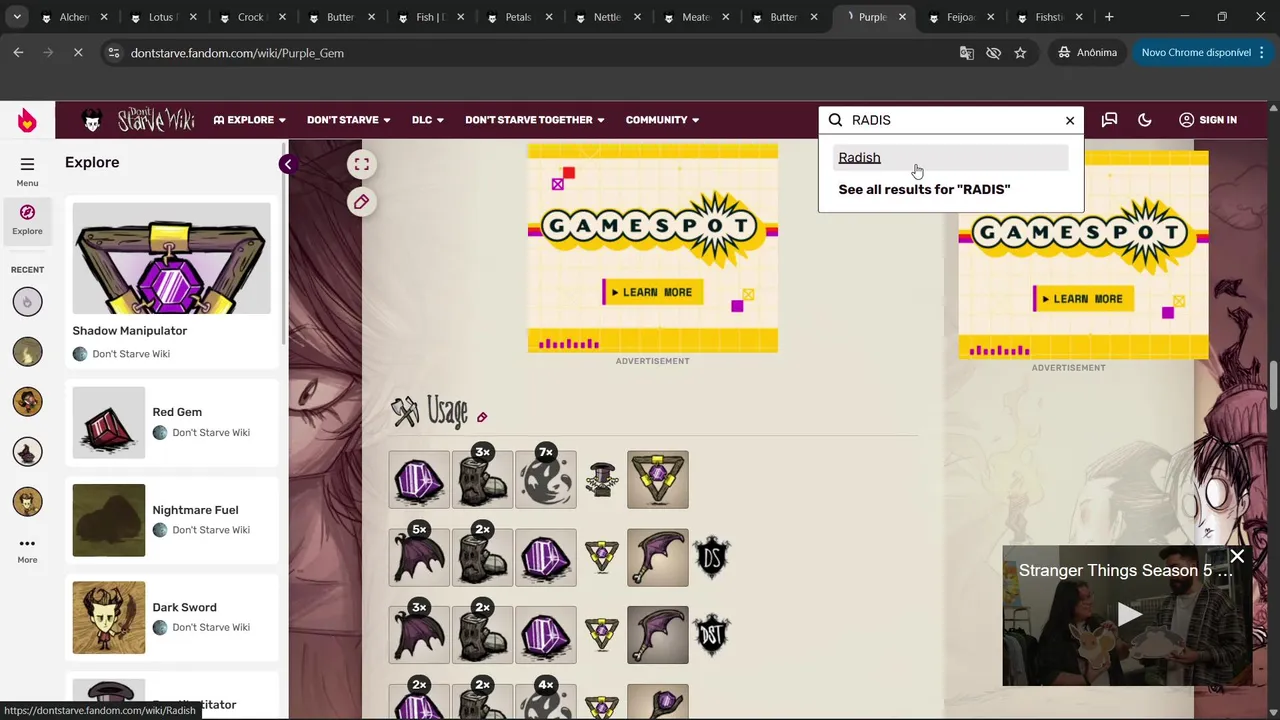The width and height of the screenshot is (1280, 720).
Task: Edit the Usage section pencil icon
Action: coord(482,417)
